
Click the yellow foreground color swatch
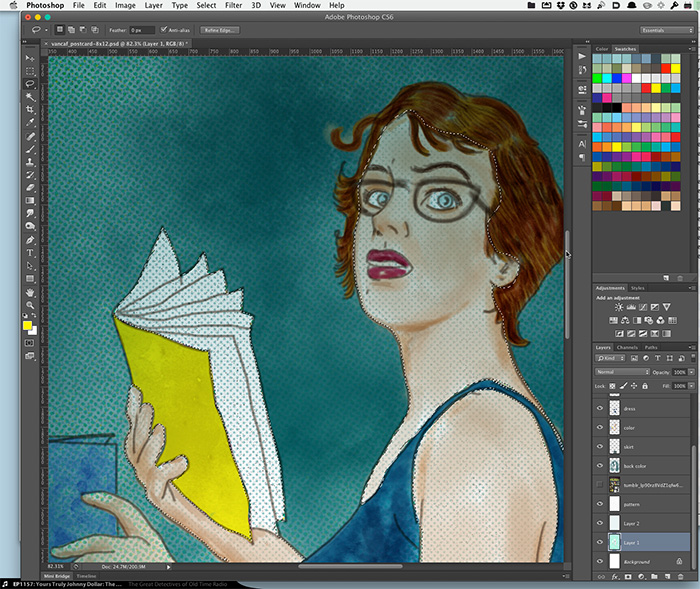(x=27, y=323)
